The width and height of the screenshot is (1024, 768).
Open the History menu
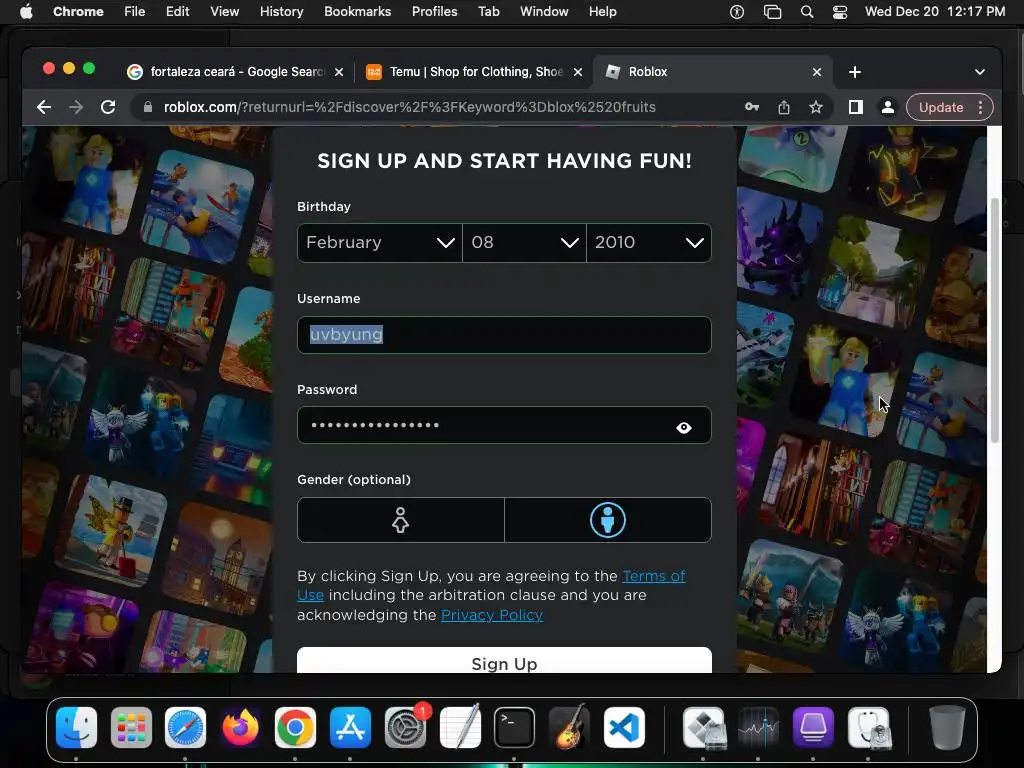281,12
